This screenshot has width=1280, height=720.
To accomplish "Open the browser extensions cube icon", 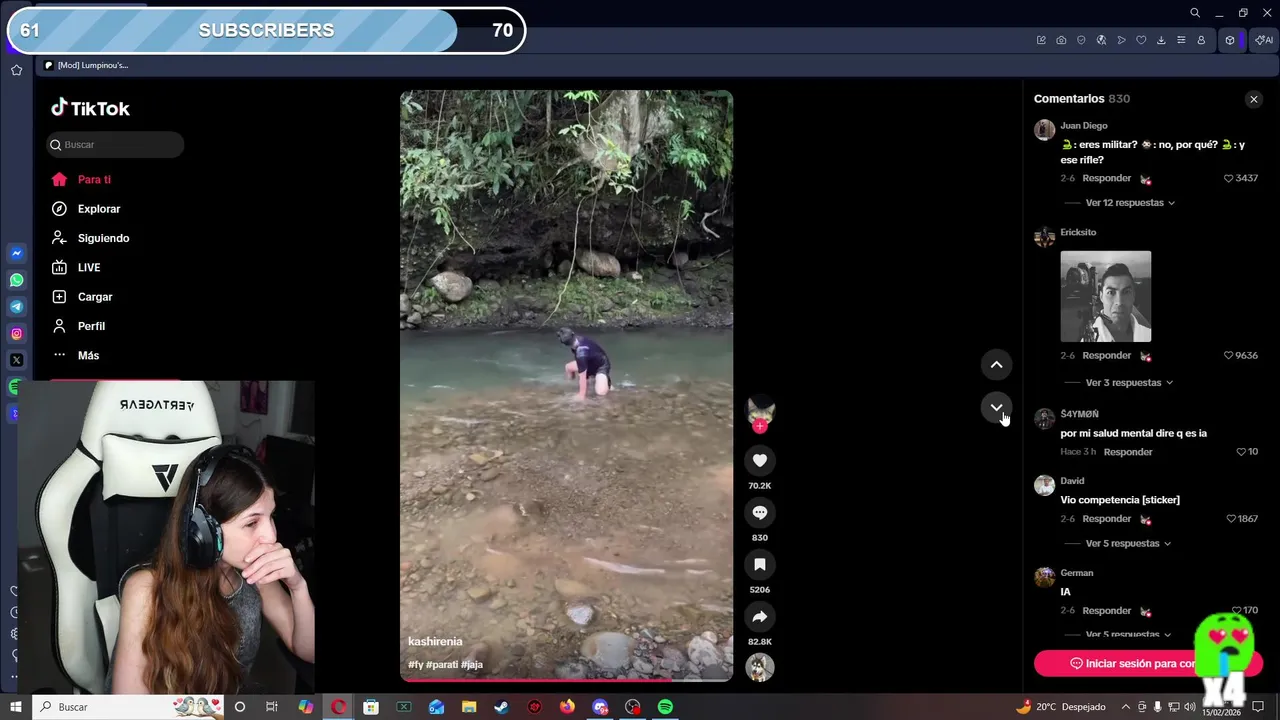I will coord(1230,40).
